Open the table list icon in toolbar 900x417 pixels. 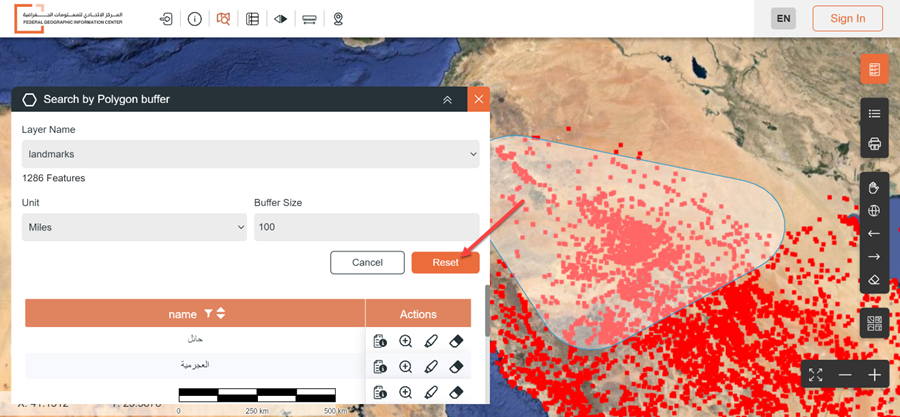[252, 19]
